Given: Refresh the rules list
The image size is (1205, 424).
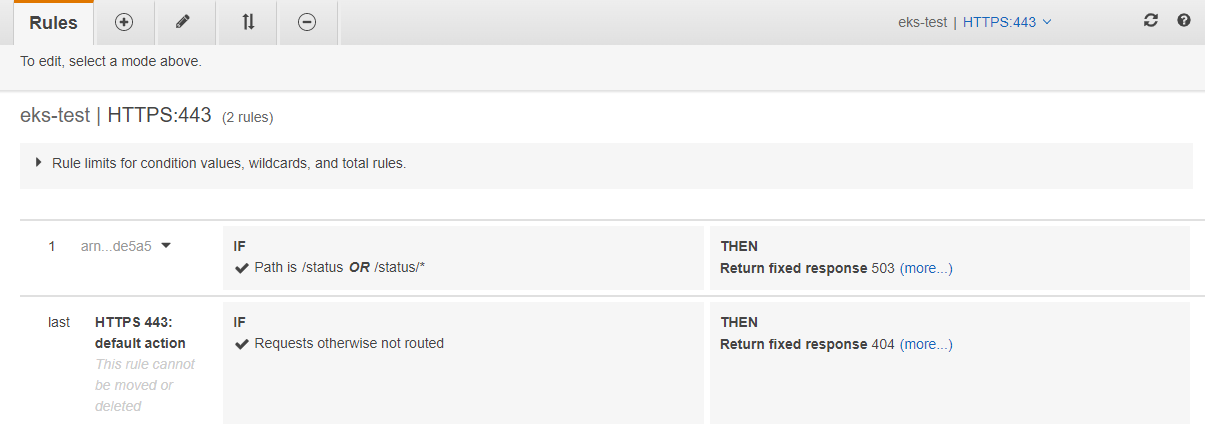Looking at the screenshot, I should coord(1151,20).
